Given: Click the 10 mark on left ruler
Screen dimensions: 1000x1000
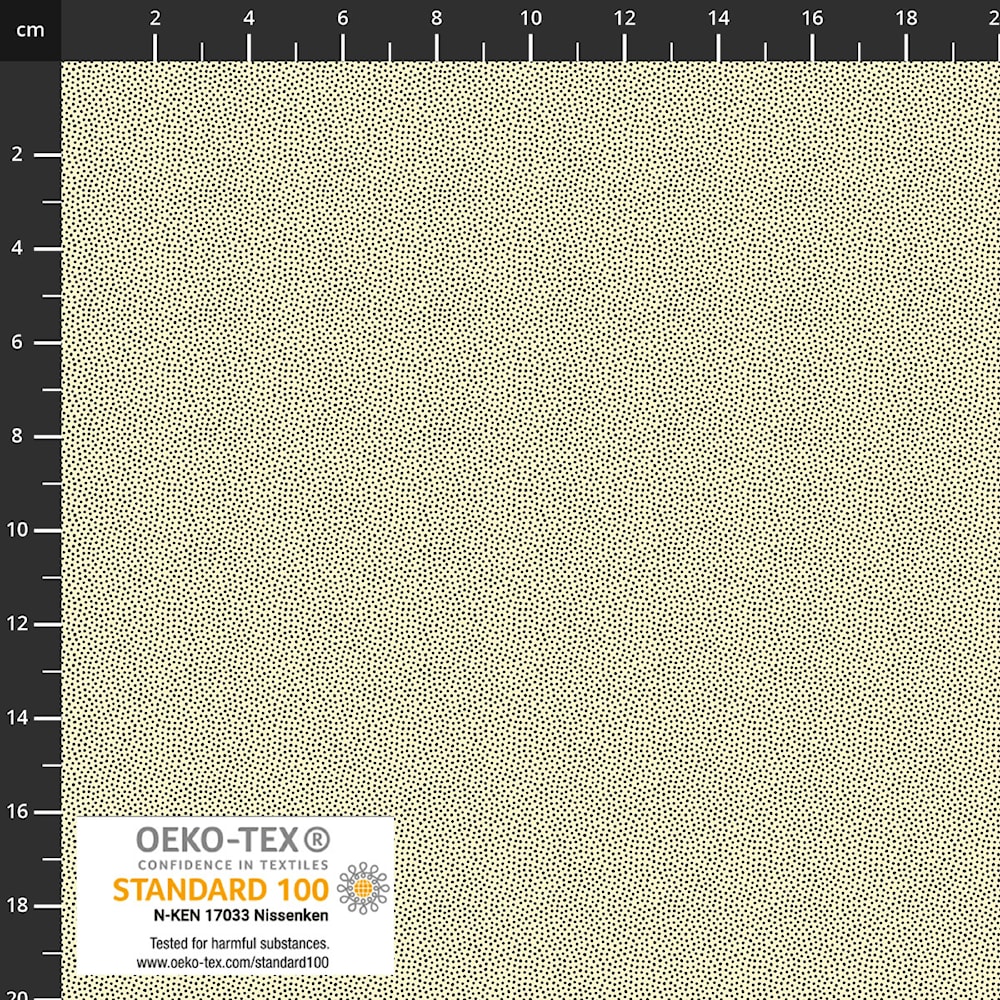Looking at the screenshot, I should tap(16, 530).
